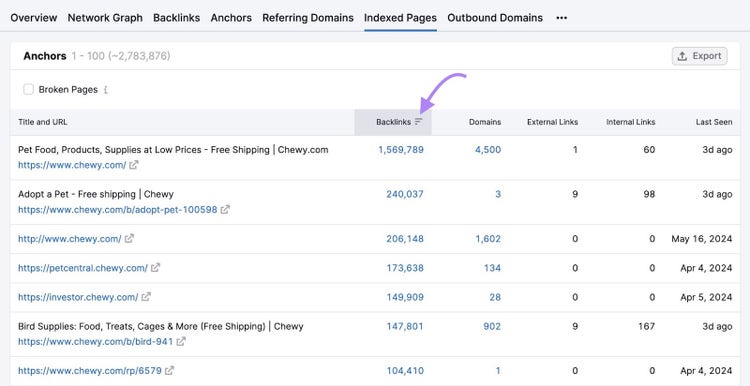Open external link icon beside bird-941 URL

pyautogui.click(x=181, y=342)
